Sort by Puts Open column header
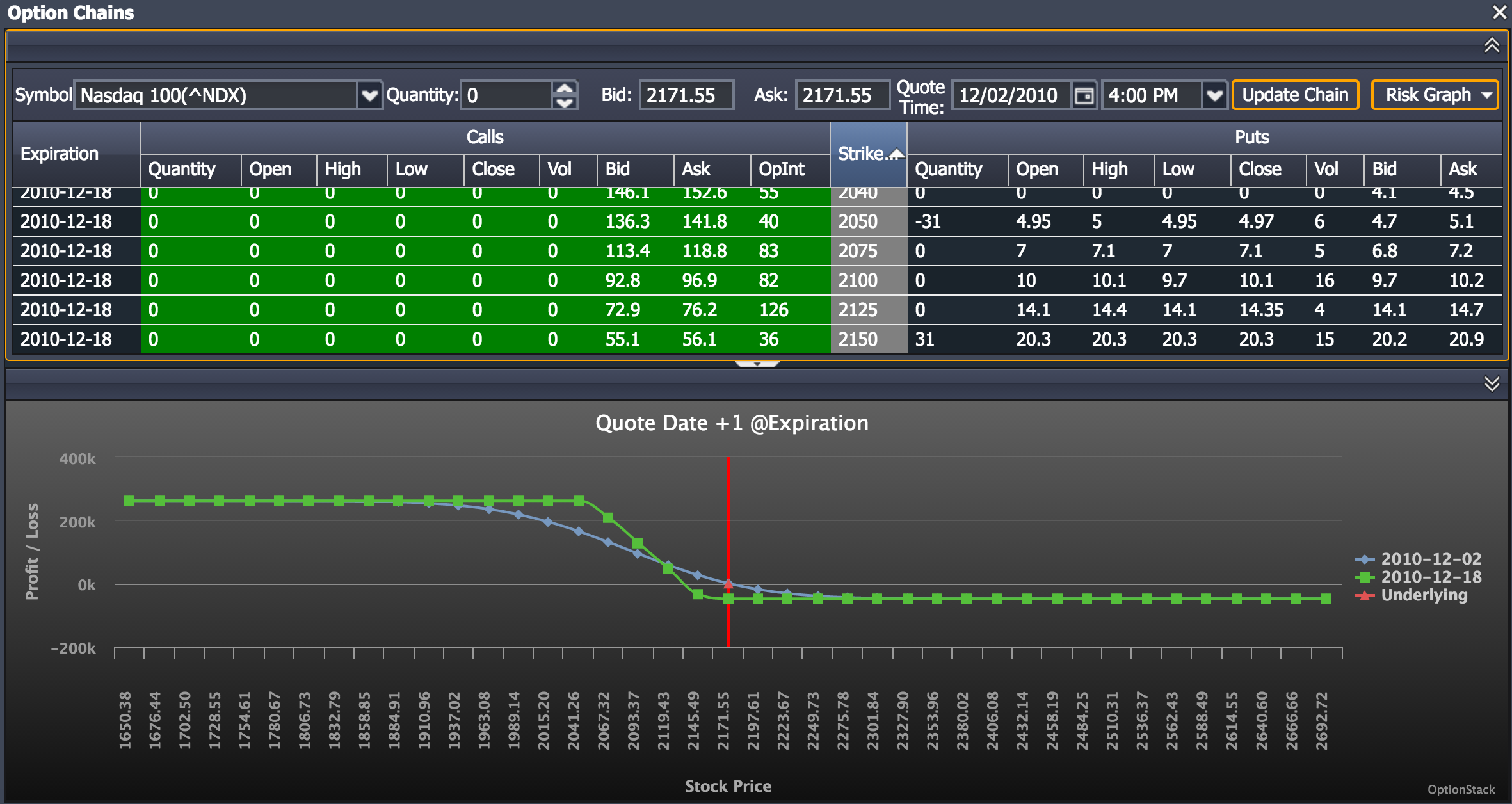Viewport: 1512px width, 804px height. (x=1046, y=170)
